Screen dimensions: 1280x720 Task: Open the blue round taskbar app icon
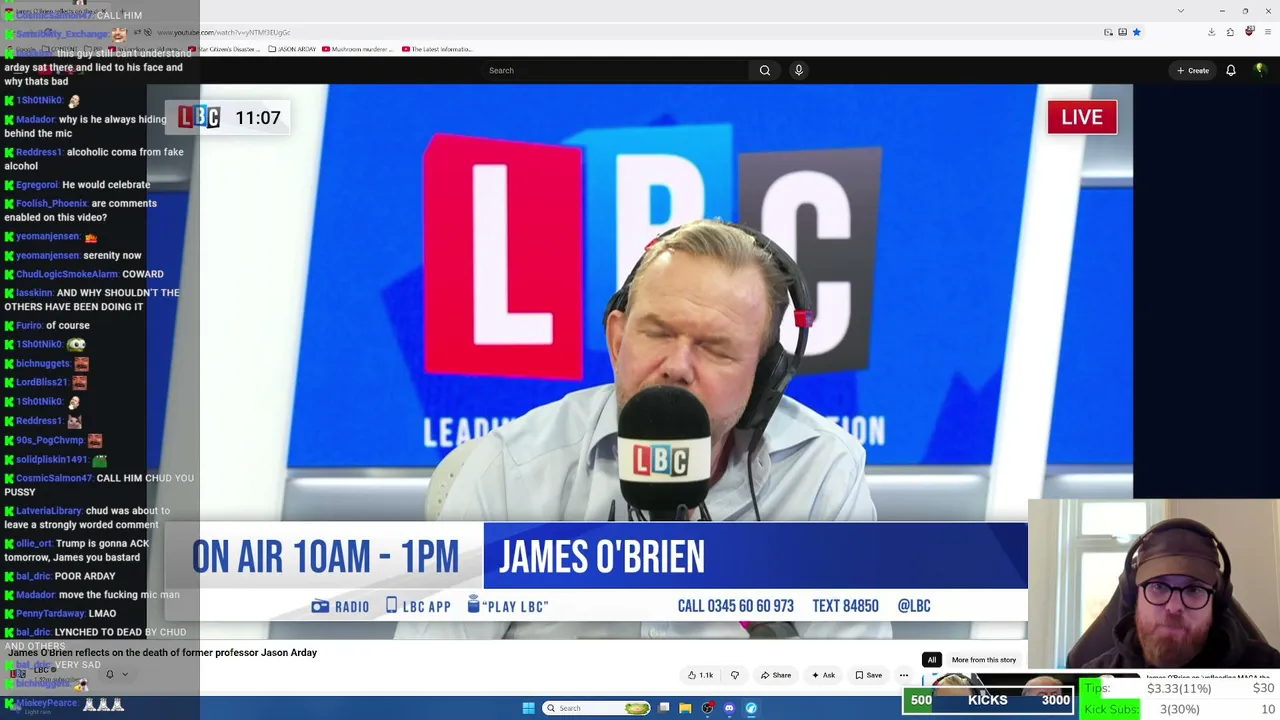pos(751,708)
